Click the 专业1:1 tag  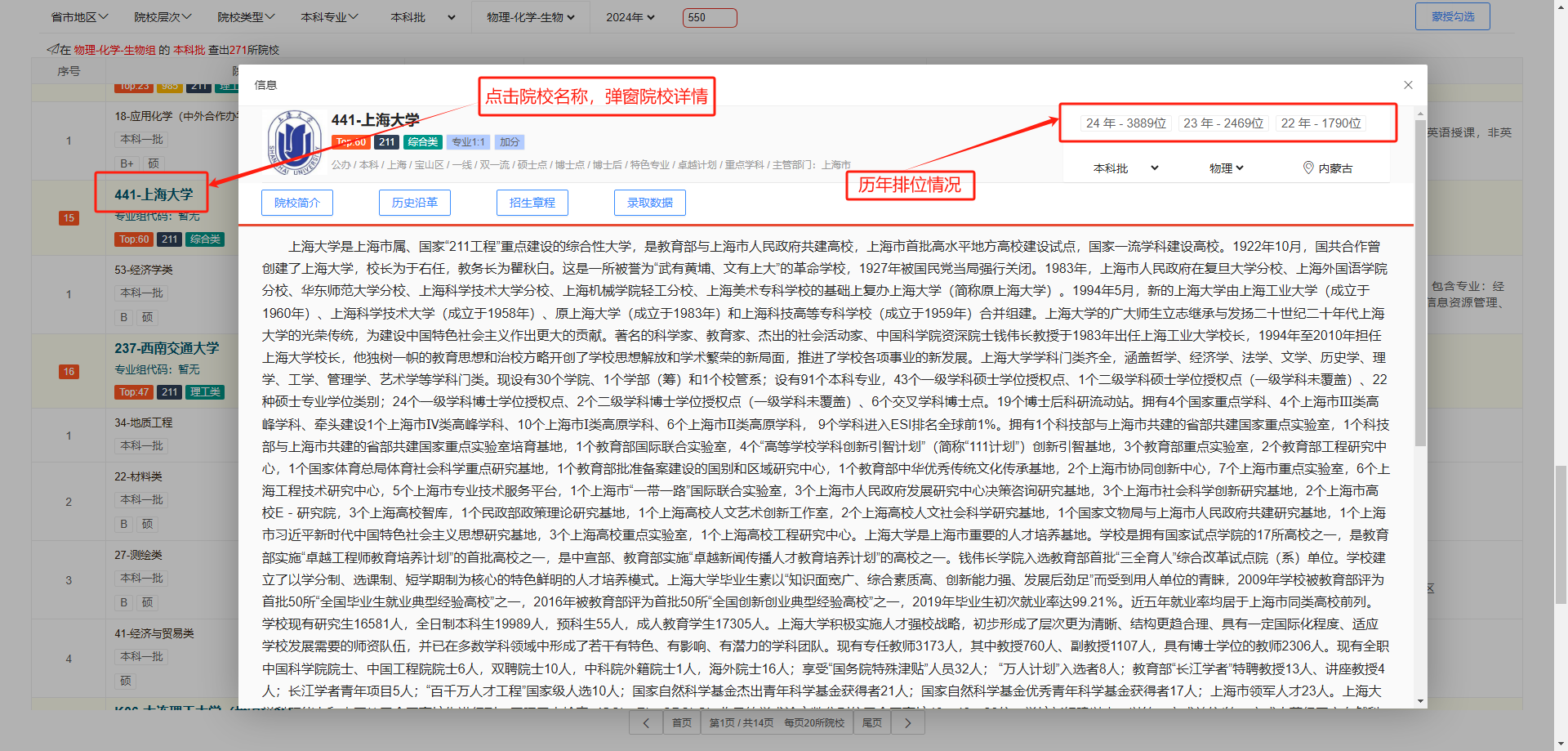pos(468,142)
